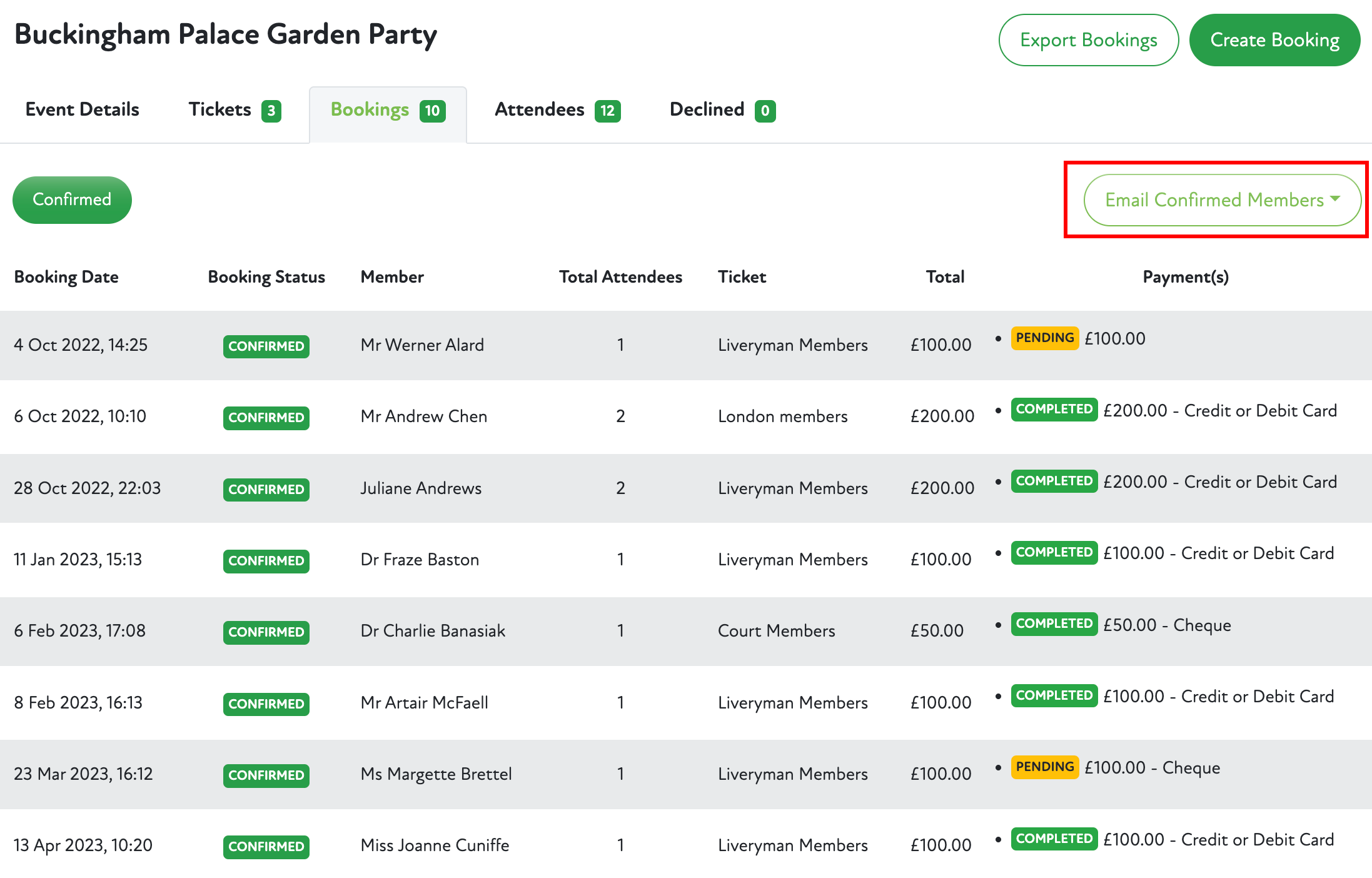Click the Export Bookings button
Viewport: 1372px width, 878px height.
(x=1088, y=40)
